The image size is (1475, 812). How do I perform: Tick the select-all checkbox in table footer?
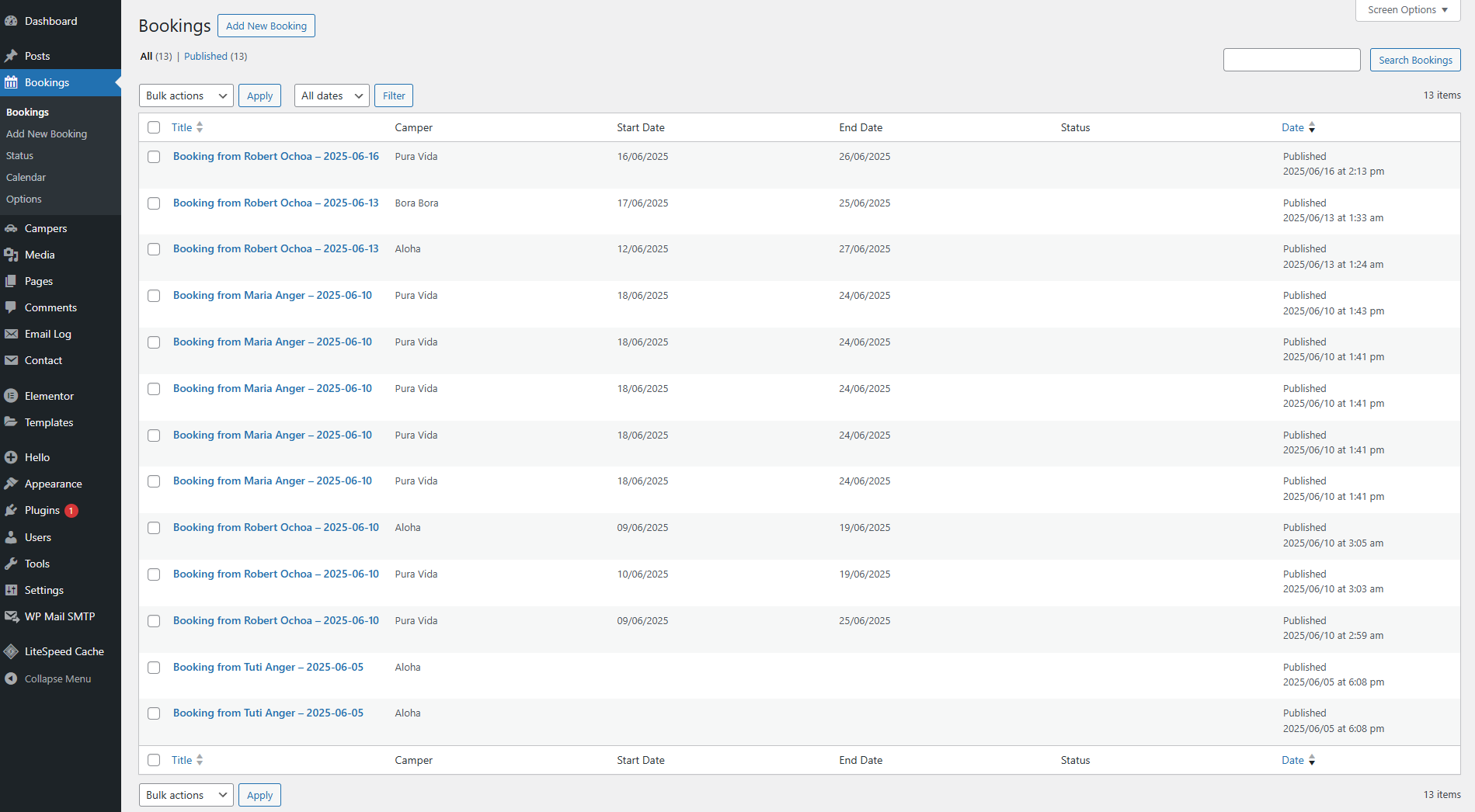pos(154,760)
